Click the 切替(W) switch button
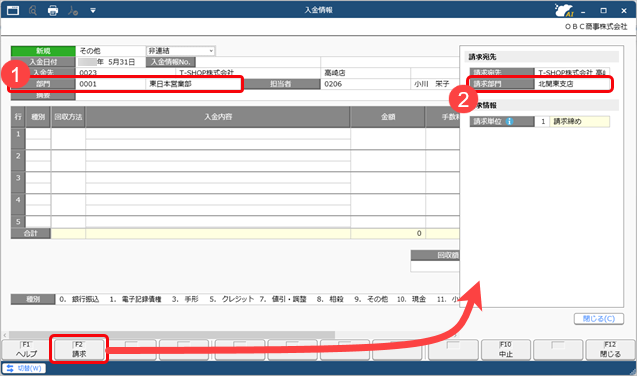The width and height of the screenshot is (637, 376). coord(24,368)
